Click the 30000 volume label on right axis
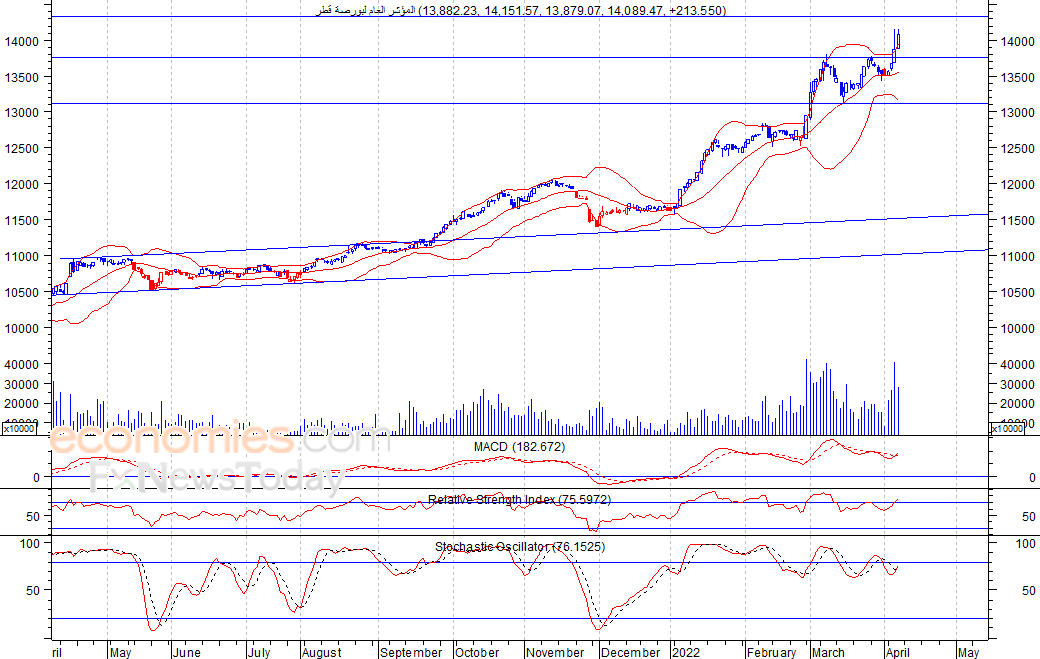Screen dimensions: 1040x659 tap(1017, 384)
